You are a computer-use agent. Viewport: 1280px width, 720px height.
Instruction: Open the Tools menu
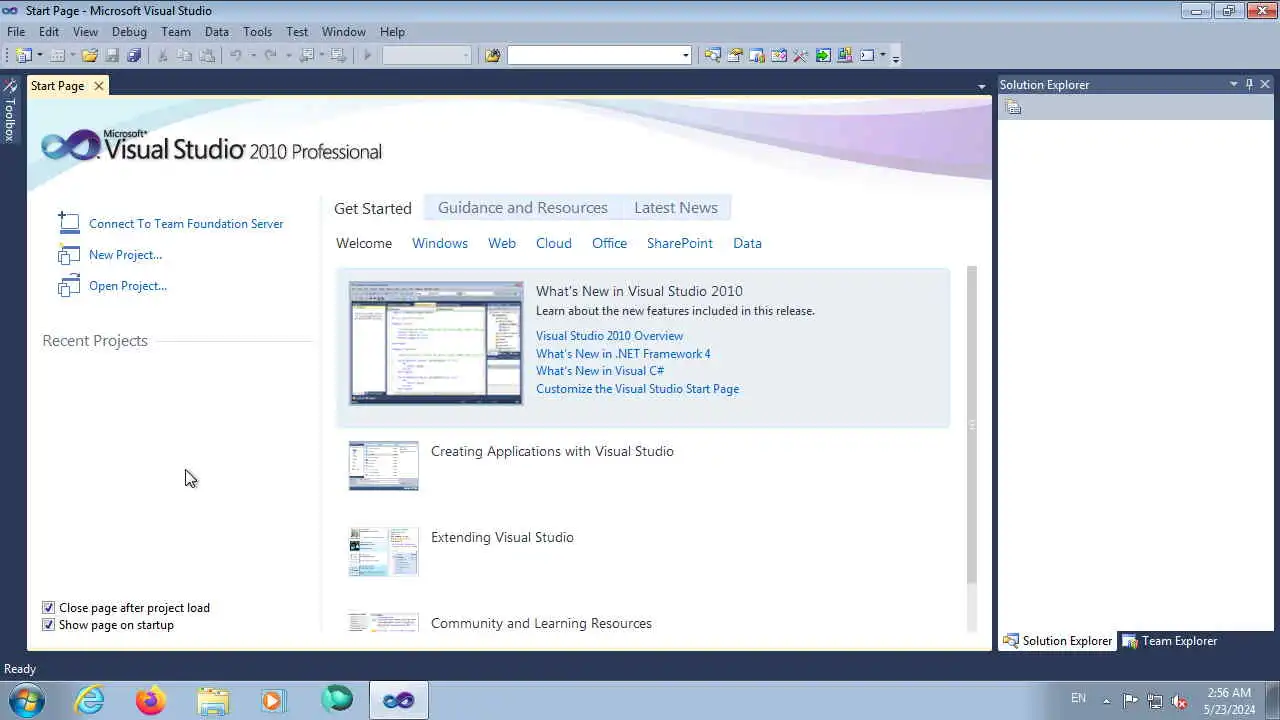(x=257, y=32)
